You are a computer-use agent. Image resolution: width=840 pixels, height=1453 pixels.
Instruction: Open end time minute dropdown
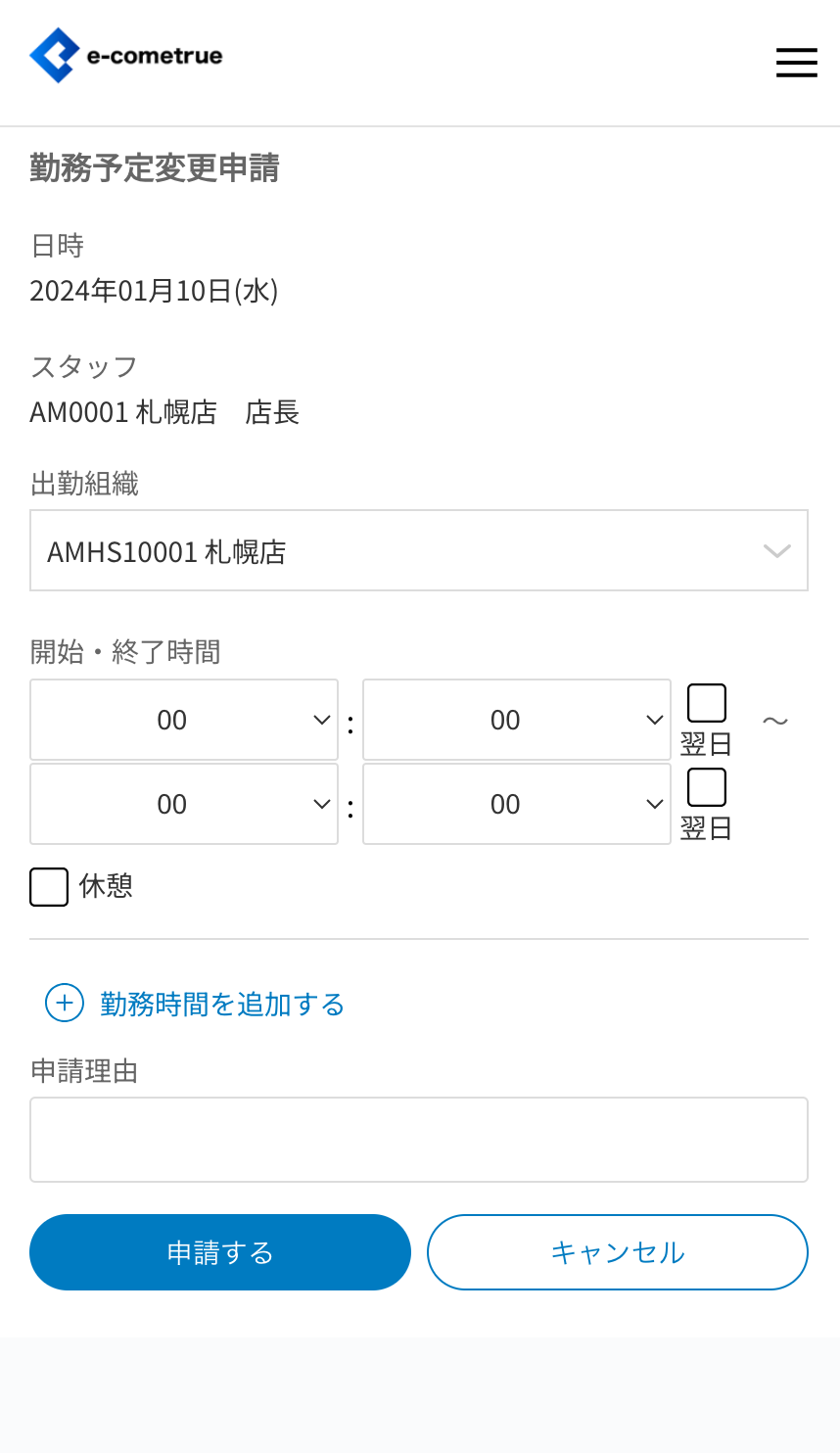(516, 804)
